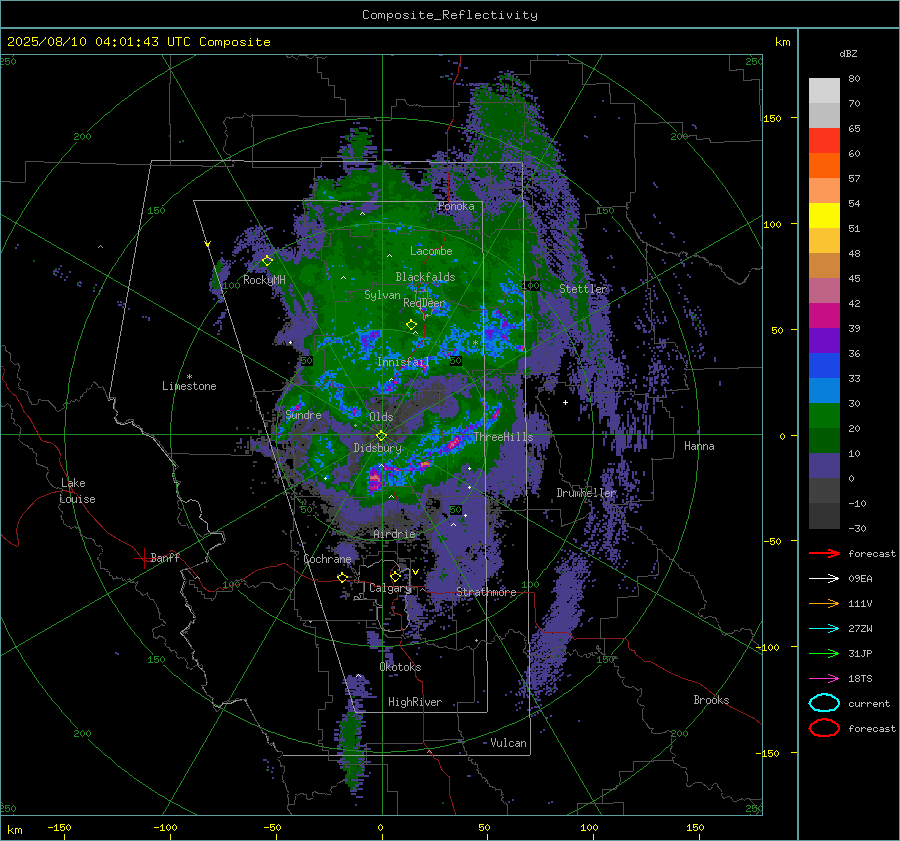
Task: Select the yellow diamond marker below Cochrane
Action: tap(343, 577)
